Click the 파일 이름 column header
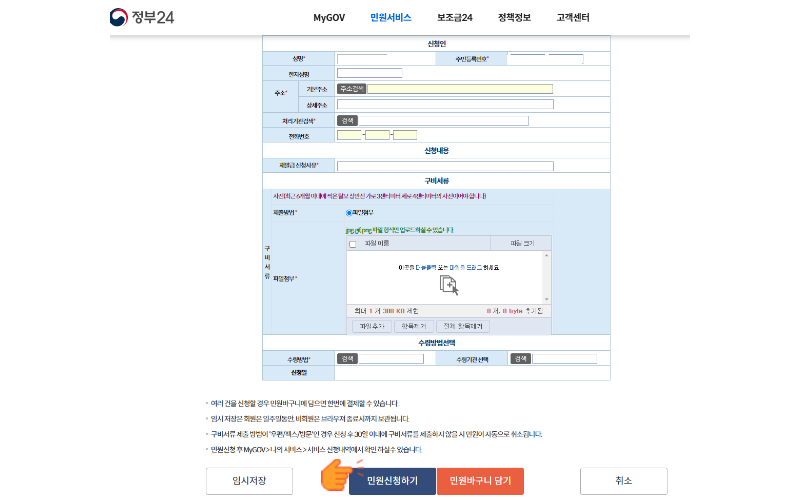The image size is (800, 500). click(377, 243)
